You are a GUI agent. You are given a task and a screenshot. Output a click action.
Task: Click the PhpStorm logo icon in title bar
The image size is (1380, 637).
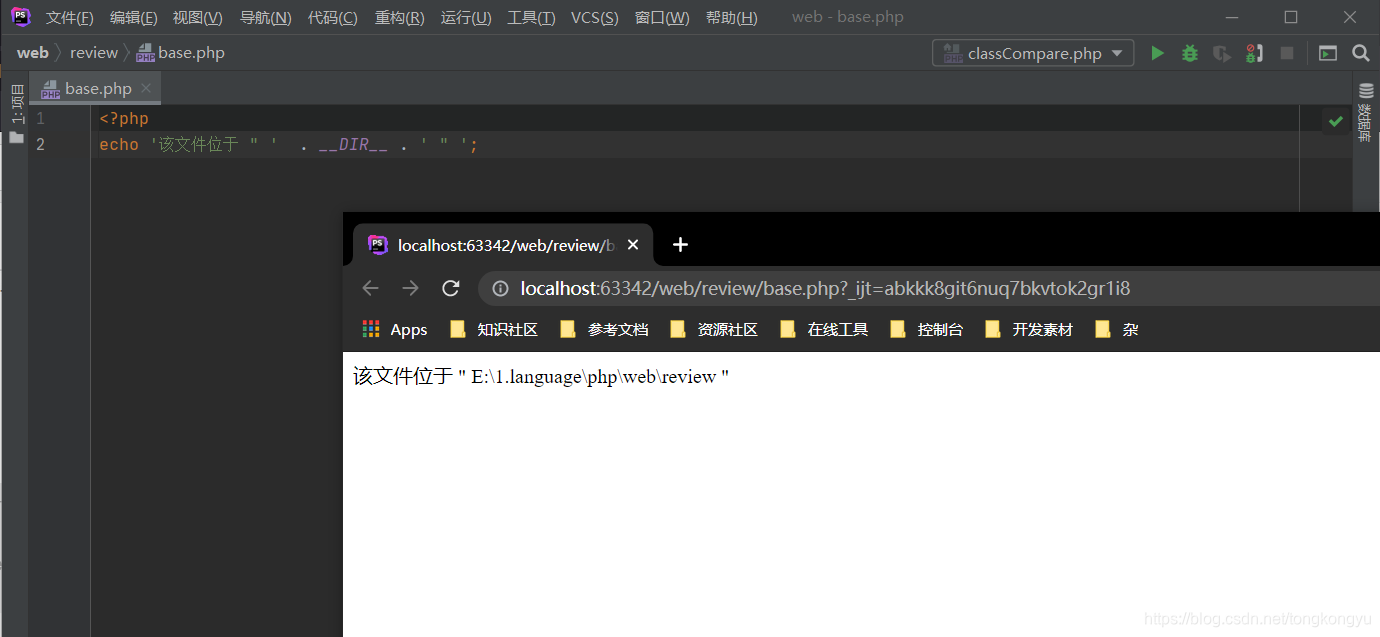click(x=21, y=17)
